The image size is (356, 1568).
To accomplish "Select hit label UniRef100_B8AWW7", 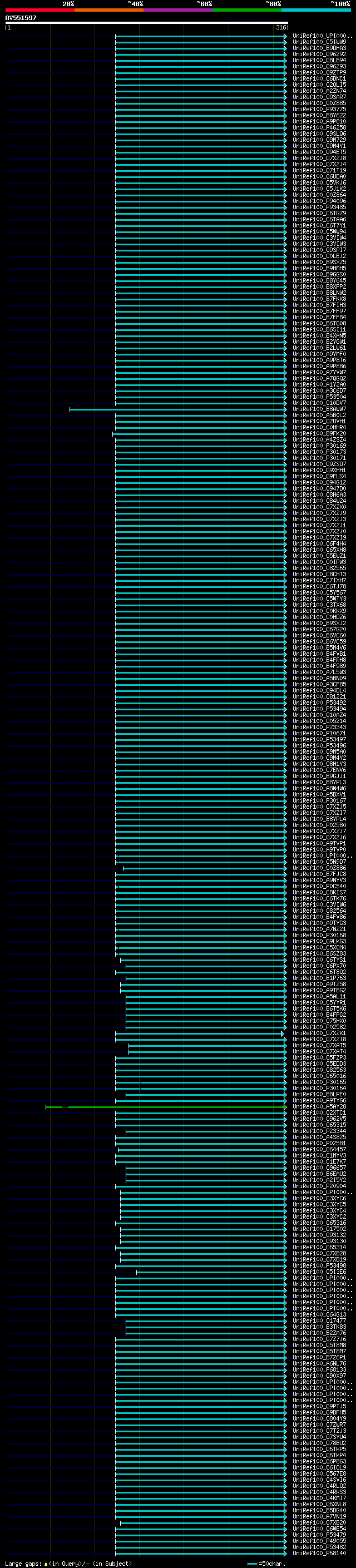I will pyautogui.click(x=319, y=409).
